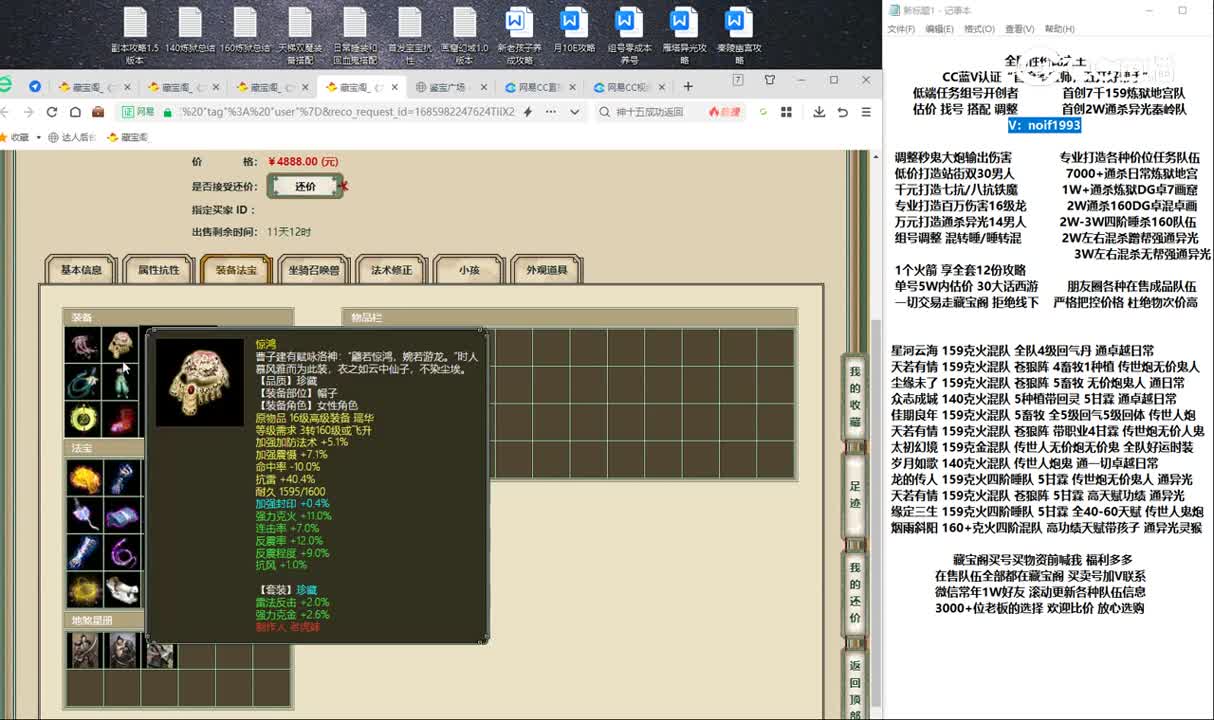Viewport: 1214px width, 720px height.
Task: Open the 坐骑召唤兽 tab
Action: point(313,270)
